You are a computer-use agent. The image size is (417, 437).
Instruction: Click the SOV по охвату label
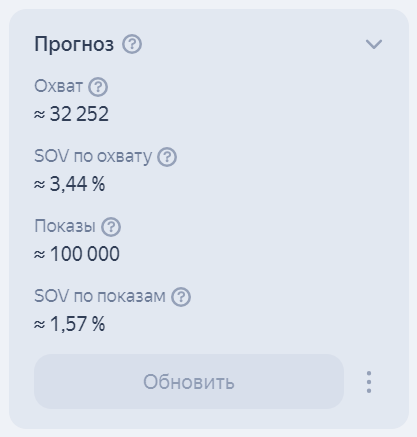93,156
